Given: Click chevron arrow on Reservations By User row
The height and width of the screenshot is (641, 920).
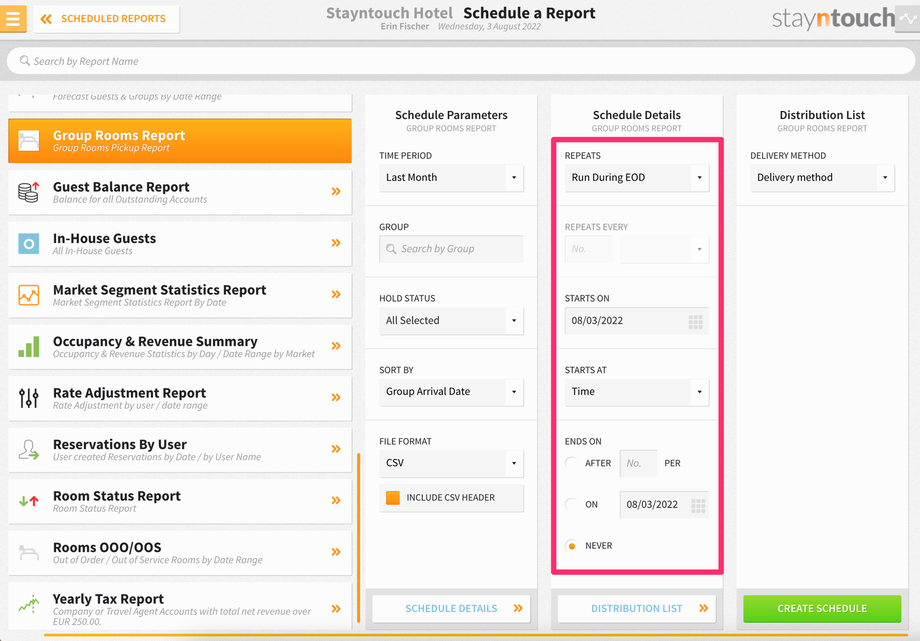Looking at the screenshot, I should point(336,449).
